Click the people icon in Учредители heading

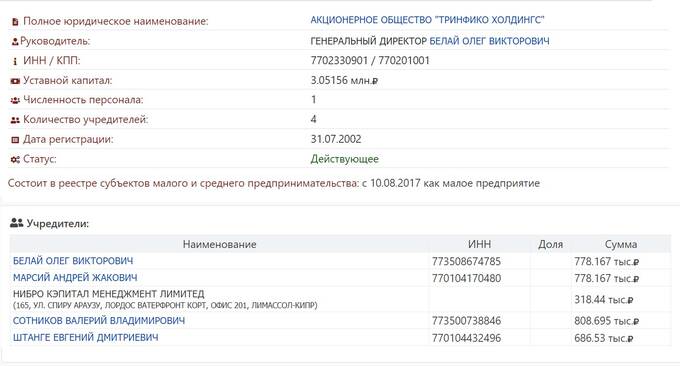click(x=16, y=223)
